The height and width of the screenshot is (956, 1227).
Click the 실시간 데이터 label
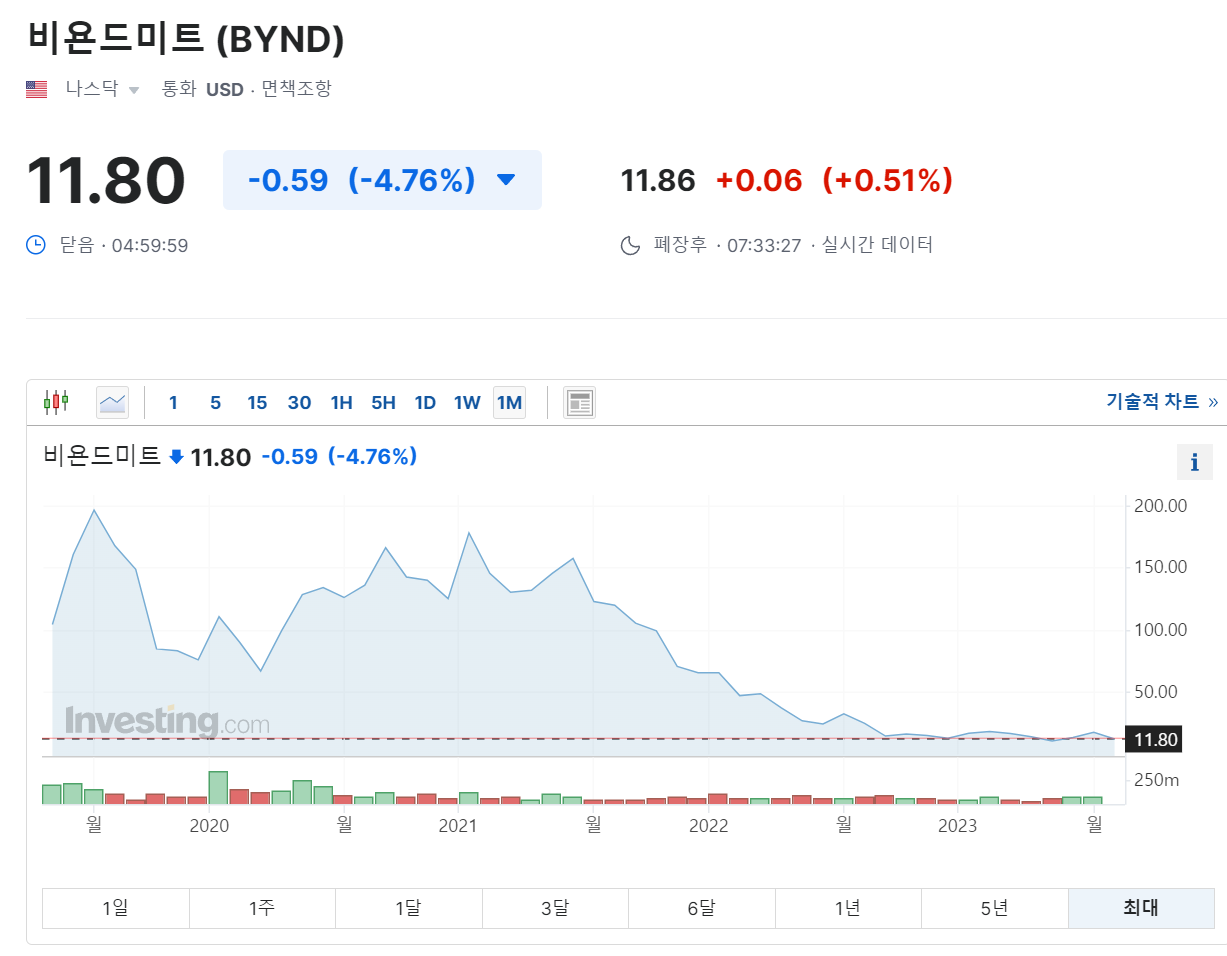(877, 245)
